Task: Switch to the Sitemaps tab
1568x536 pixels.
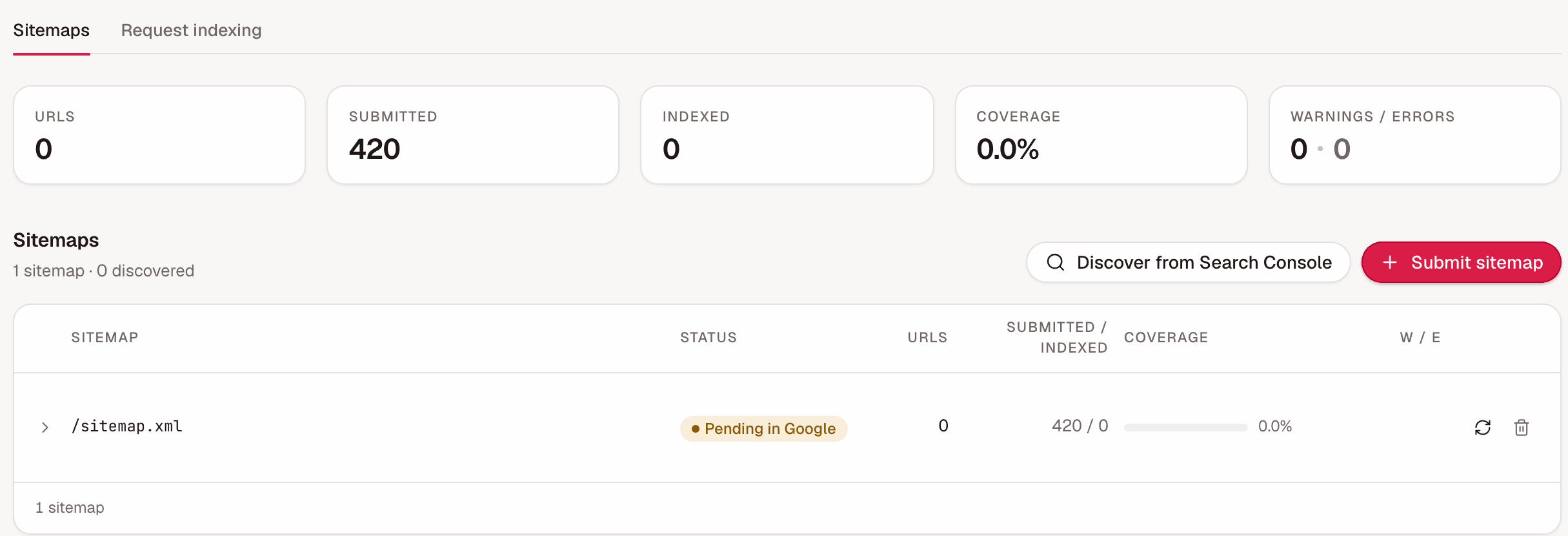Action: click(52, 30)
